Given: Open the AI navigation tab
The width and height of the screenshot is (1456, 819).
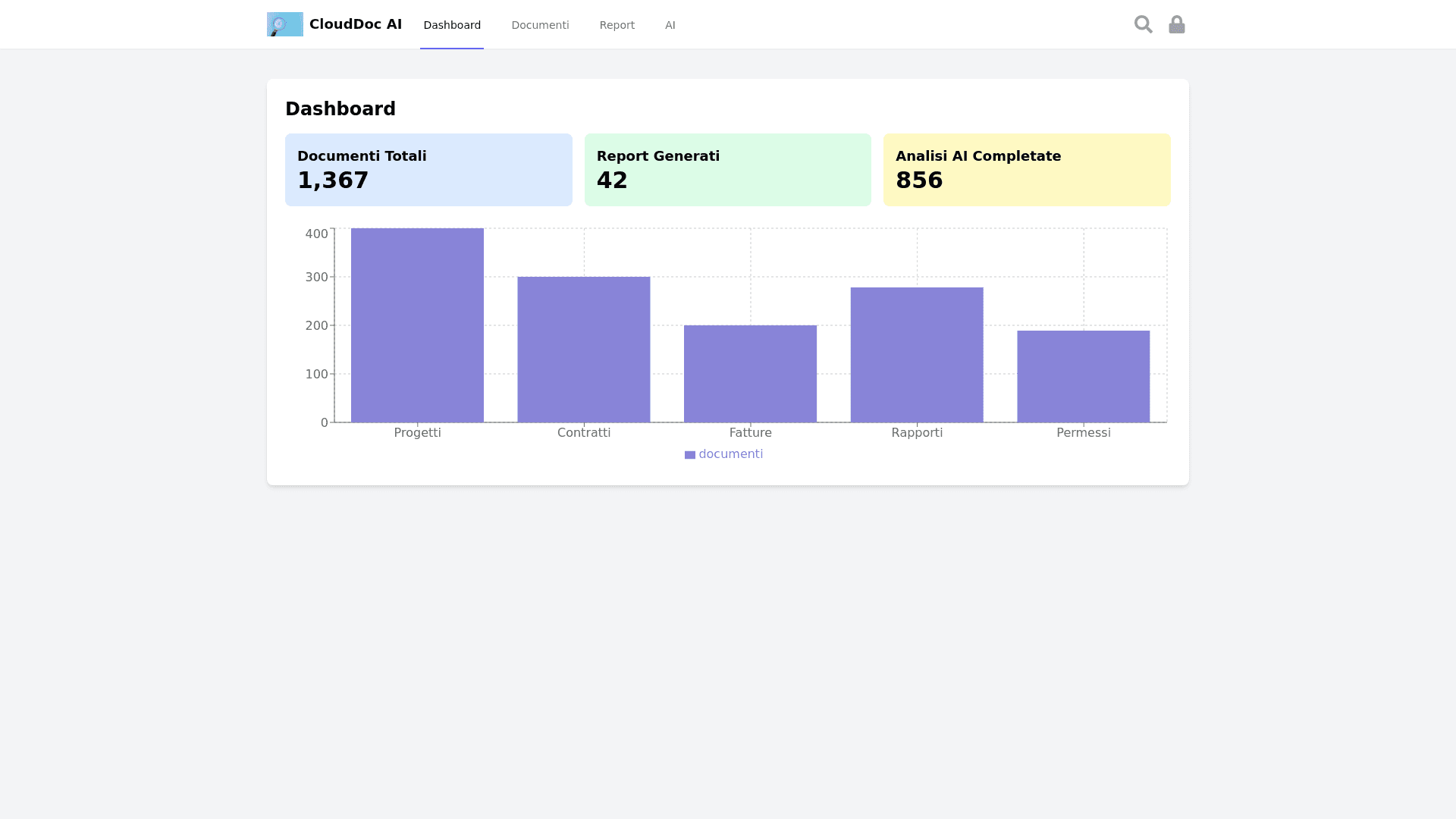Looking at the screenshot, I should coord(670,25).
